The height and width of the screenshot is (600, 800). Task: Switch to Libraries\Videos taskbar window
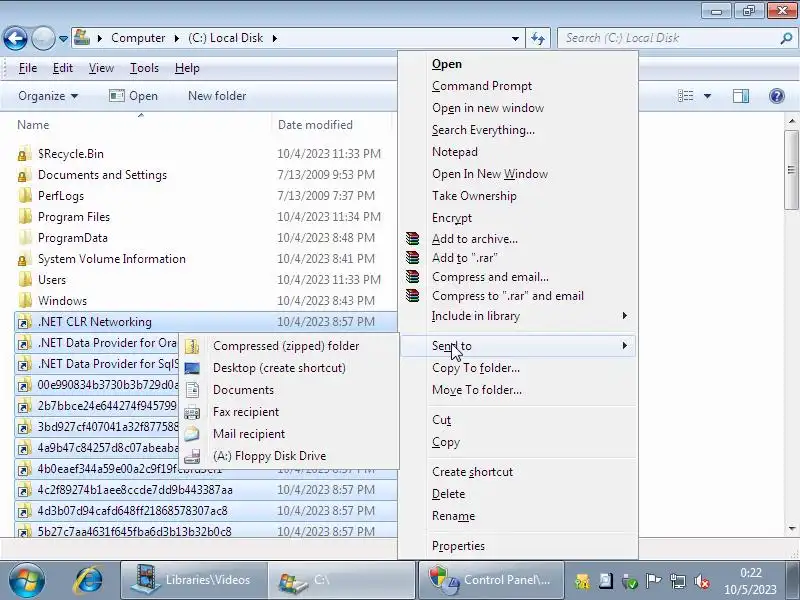click(193, 580)
